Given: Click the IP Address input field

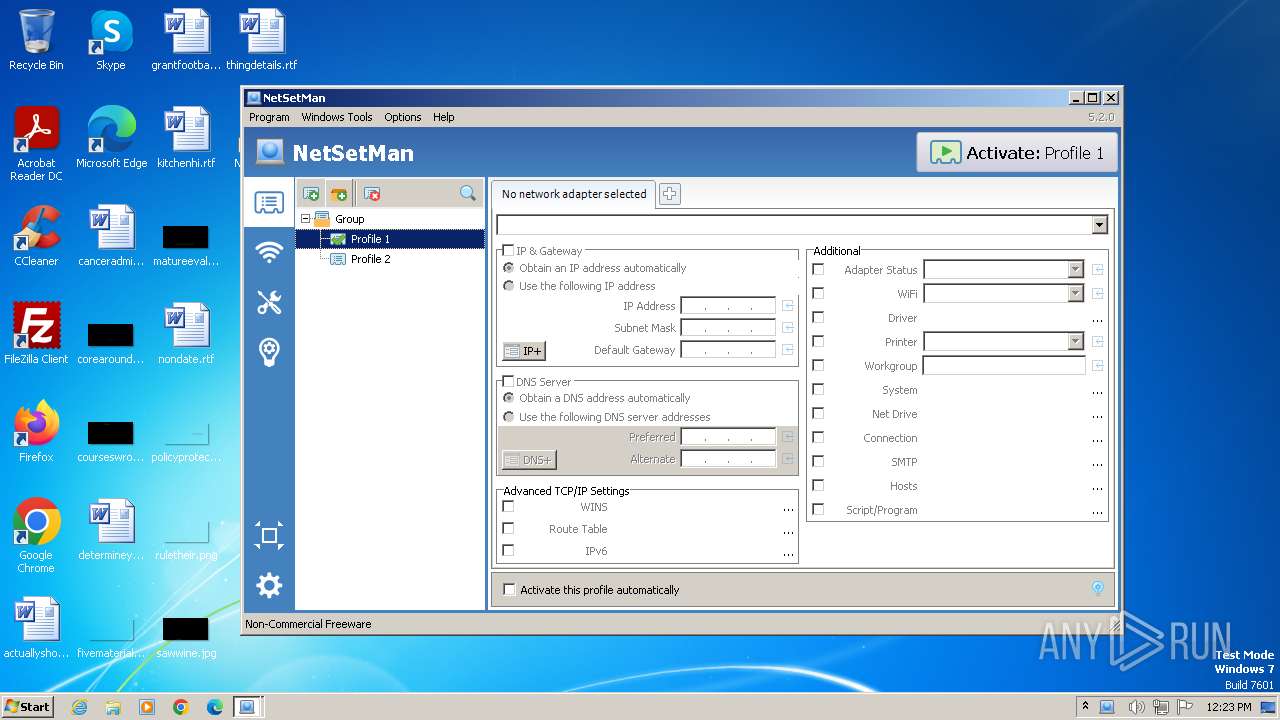Looking at the screenshot, I should pyautogui.click(x=728, y=306).
